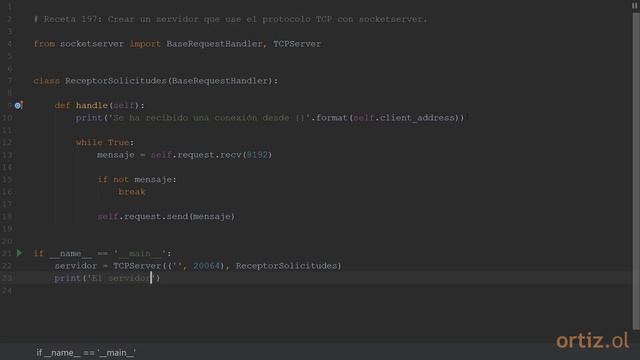640x360 pixels.
Task: Click the green run arrow beside the main block
Action: [x=19, y=253]
